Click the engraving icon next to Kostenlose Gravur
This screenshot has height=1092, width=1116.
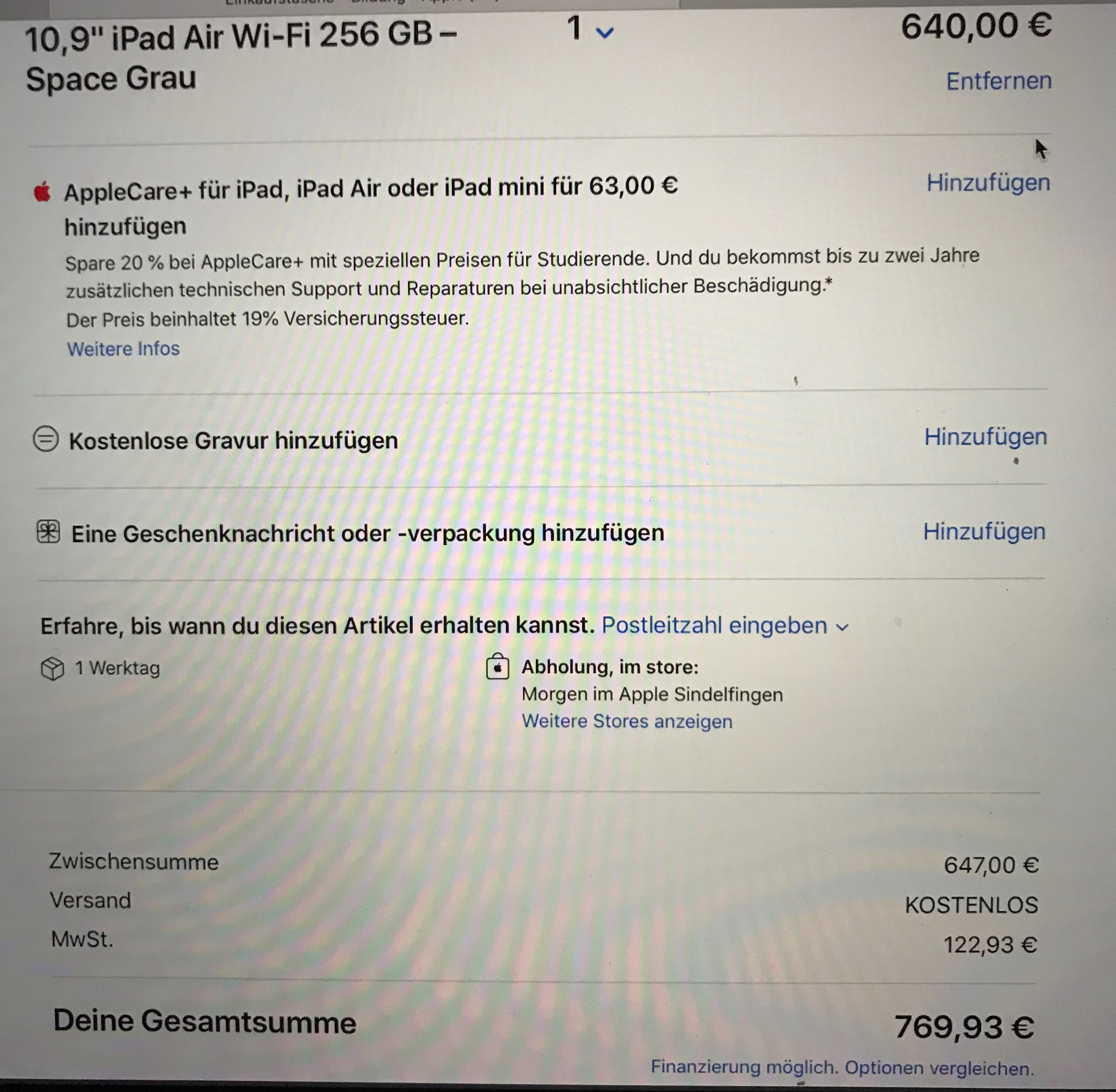point(46,439)
